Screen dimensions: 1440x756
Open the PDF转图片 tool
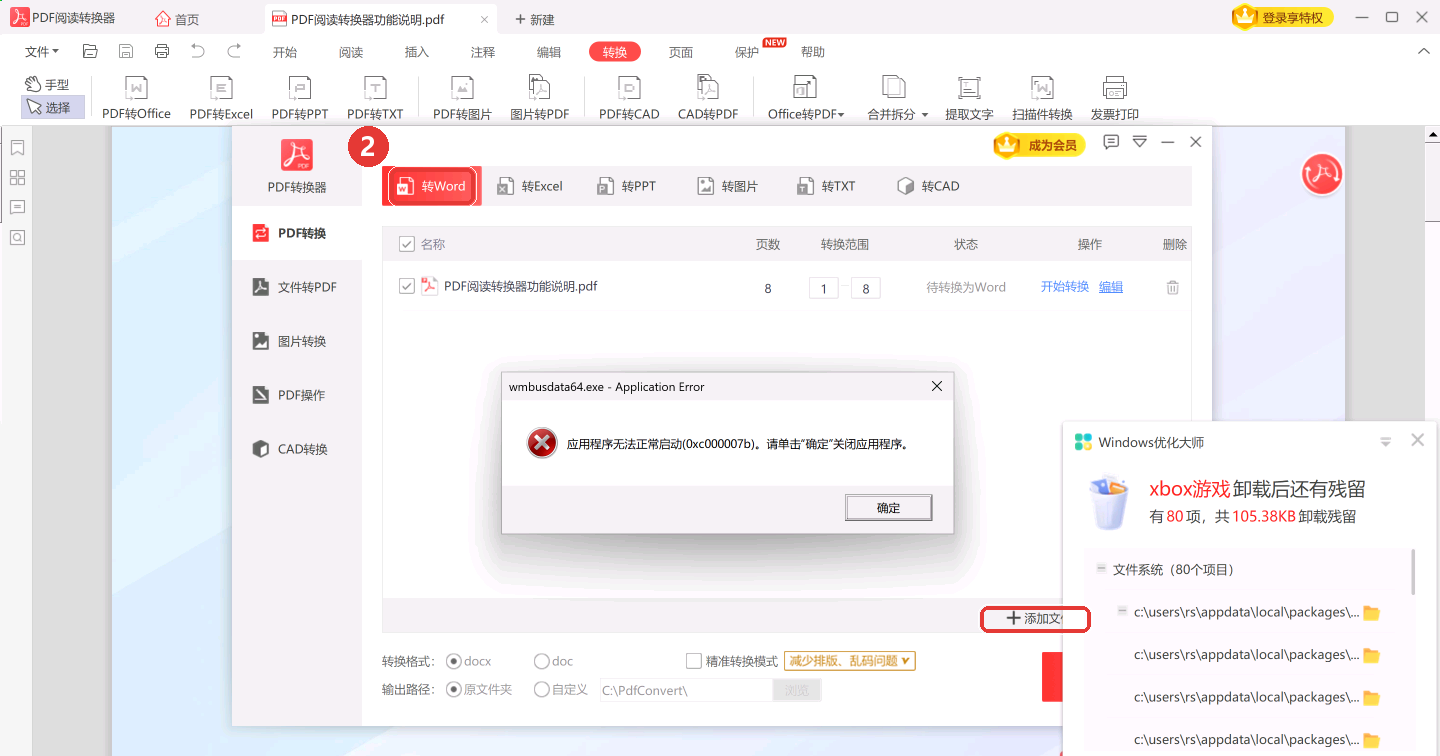pyautogui.click(x=462, y=98)
